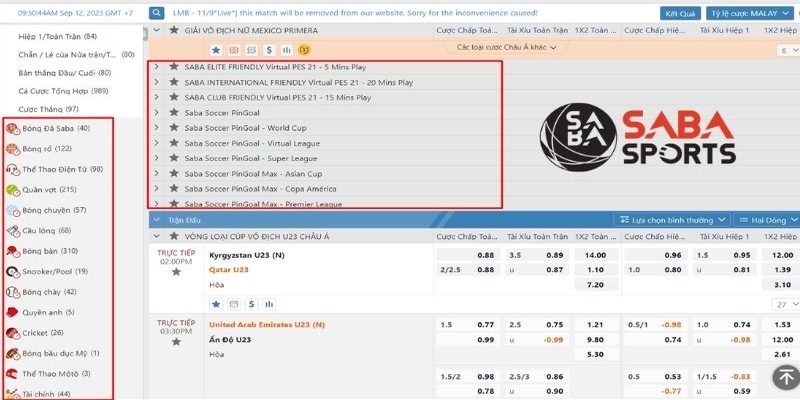Favorite the Mexico Primera league star

click(174, 30)
